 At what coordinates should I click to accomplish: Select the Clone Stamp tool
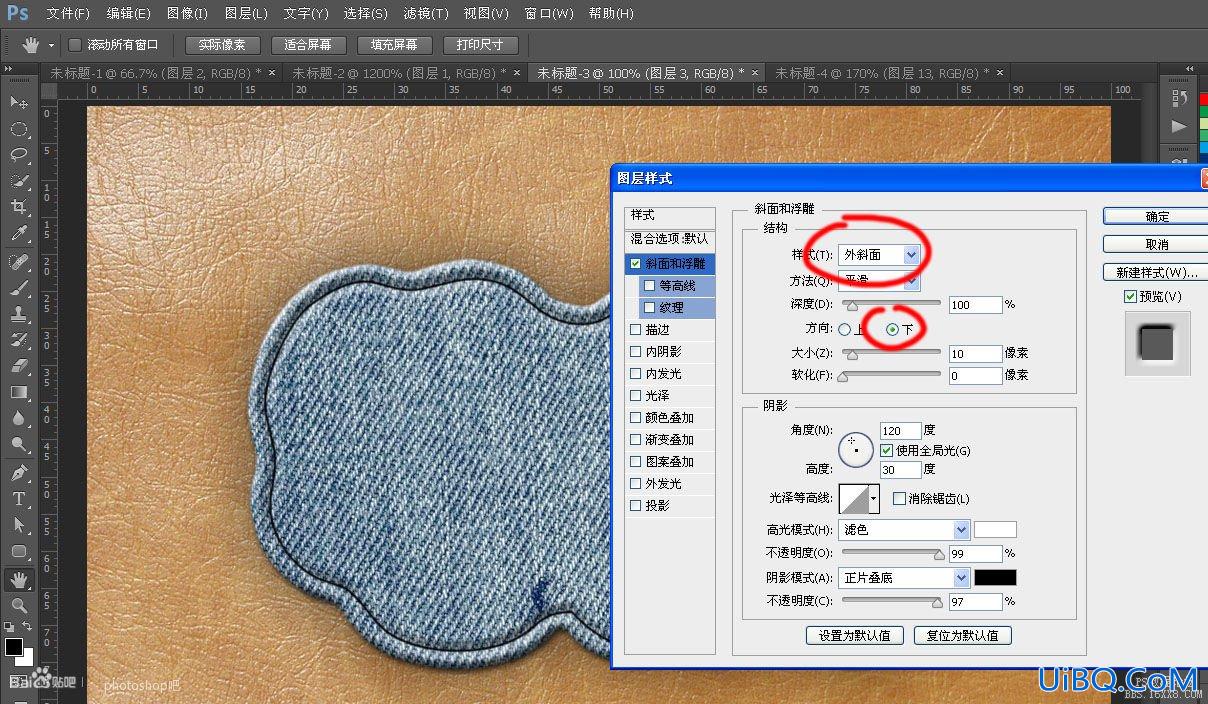tap(19, 314)
